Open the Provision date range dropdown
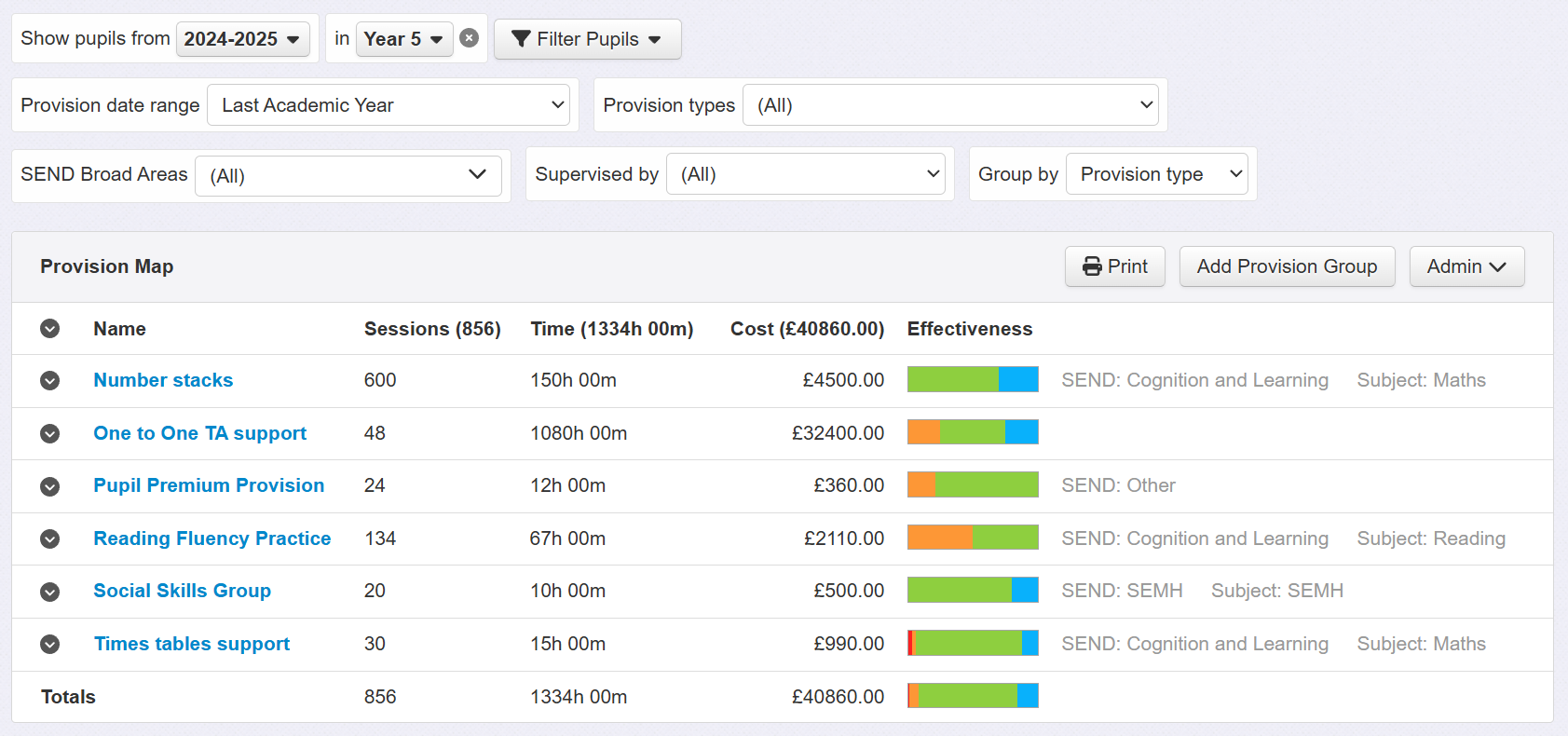1568x736 pixels. click(x=389, y=105)
